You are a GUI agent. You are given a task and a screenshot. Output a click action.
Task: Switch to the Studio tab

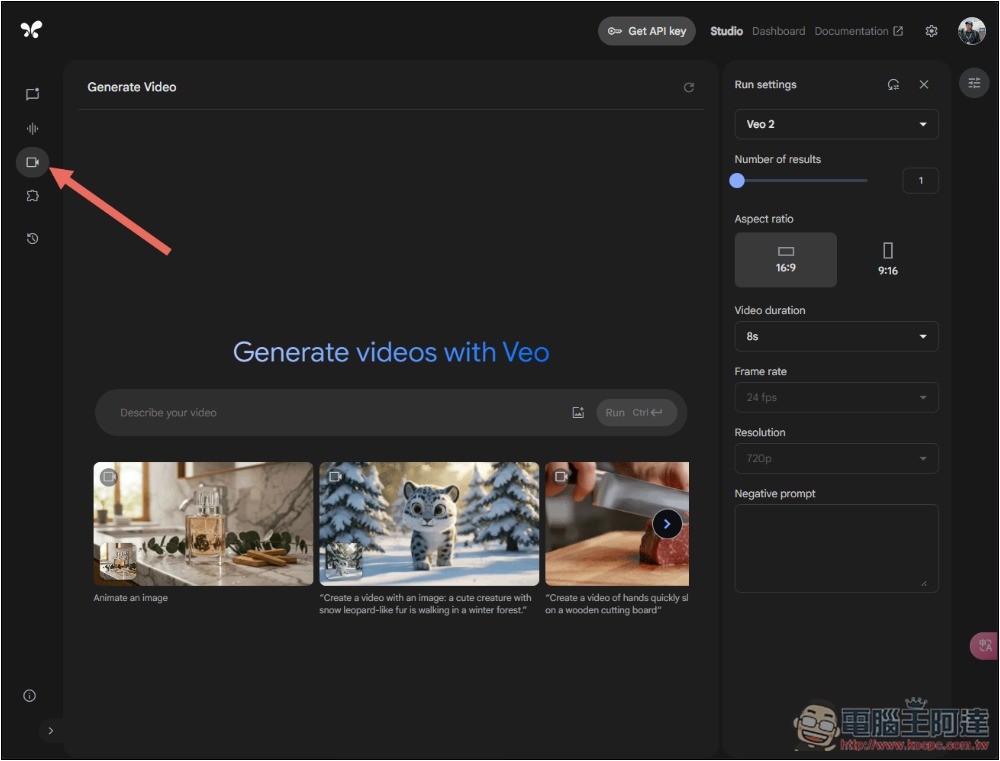(726, 31)
